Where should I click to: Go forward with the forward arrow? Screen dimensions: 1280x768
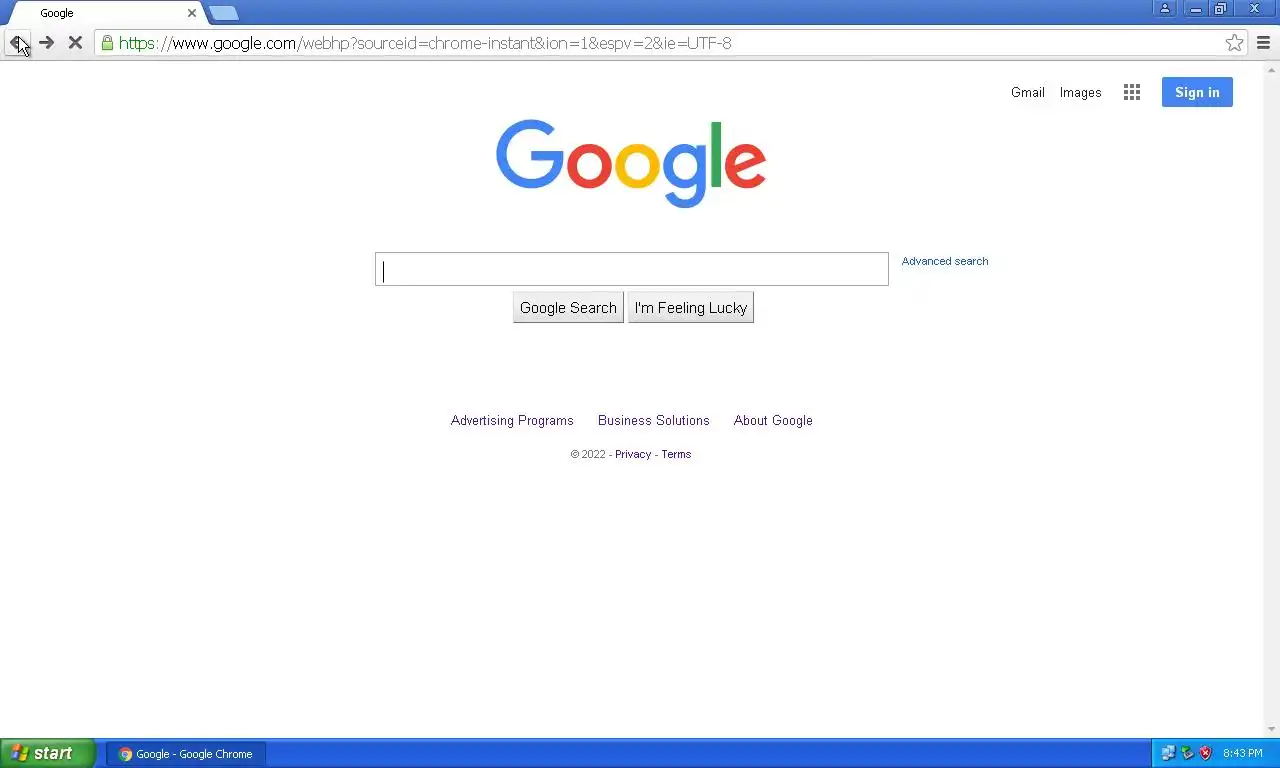pyautogui.click(x=46, y=43)
